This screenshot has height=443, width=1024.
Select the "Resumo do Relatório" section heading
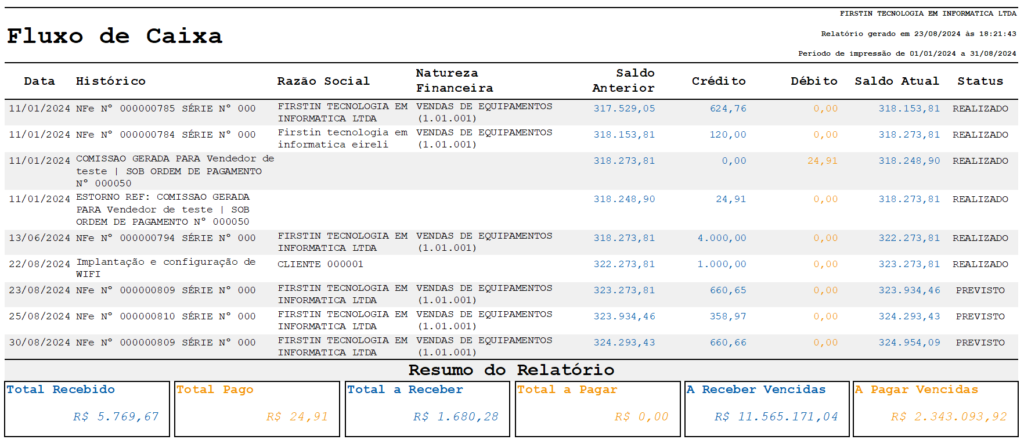point(511,370)
